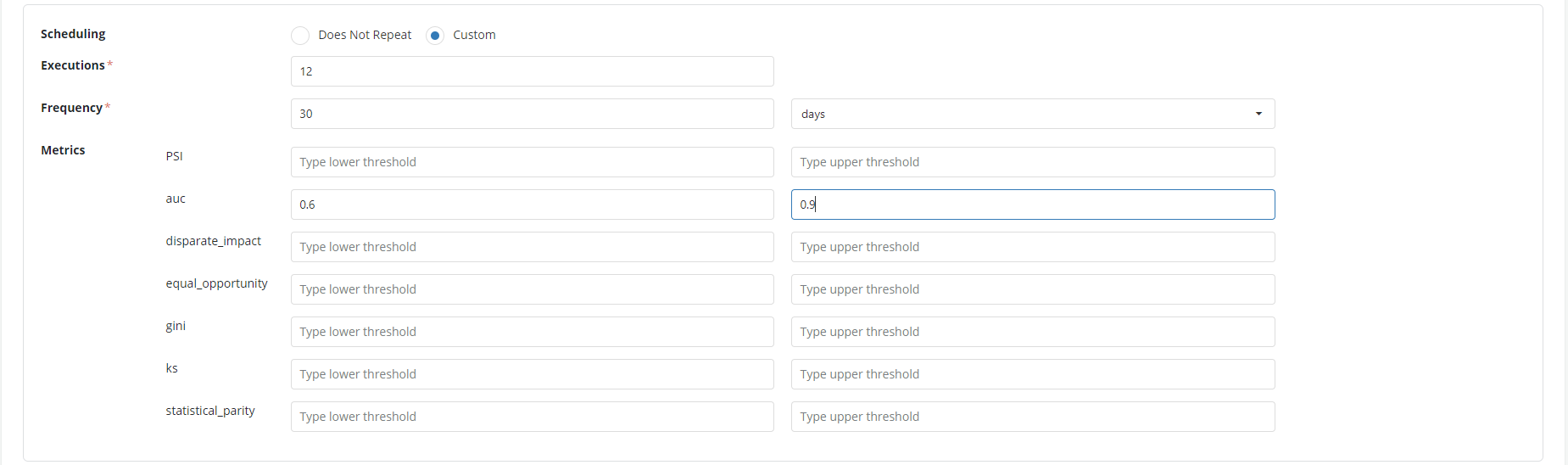Image resolution: width=1568 pixels, height=465 pixels.
Task: Click the Executions input field
Action: coord(532,71)
